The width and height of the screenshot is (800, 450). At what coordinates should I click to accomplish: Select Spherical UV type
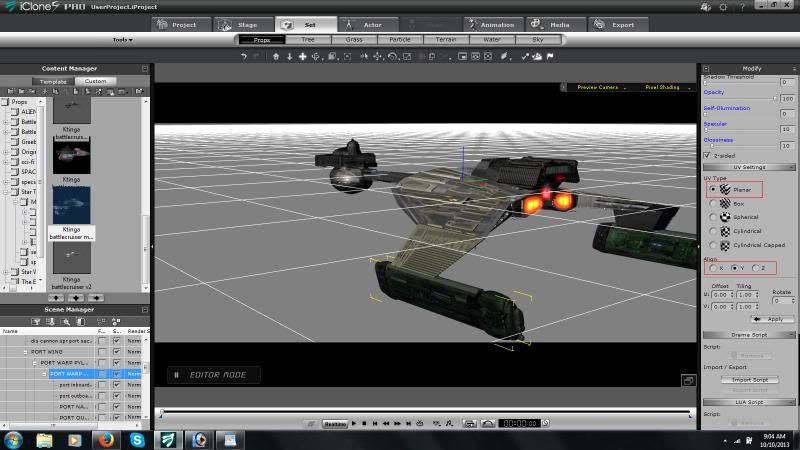pyautogui.click(x=713, y=217)
